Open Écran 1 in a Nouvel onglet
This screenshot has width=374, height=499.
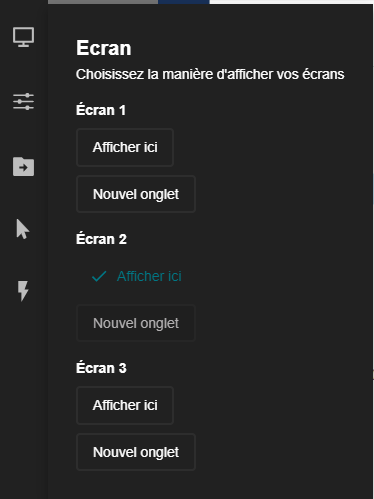click(136, 194)
